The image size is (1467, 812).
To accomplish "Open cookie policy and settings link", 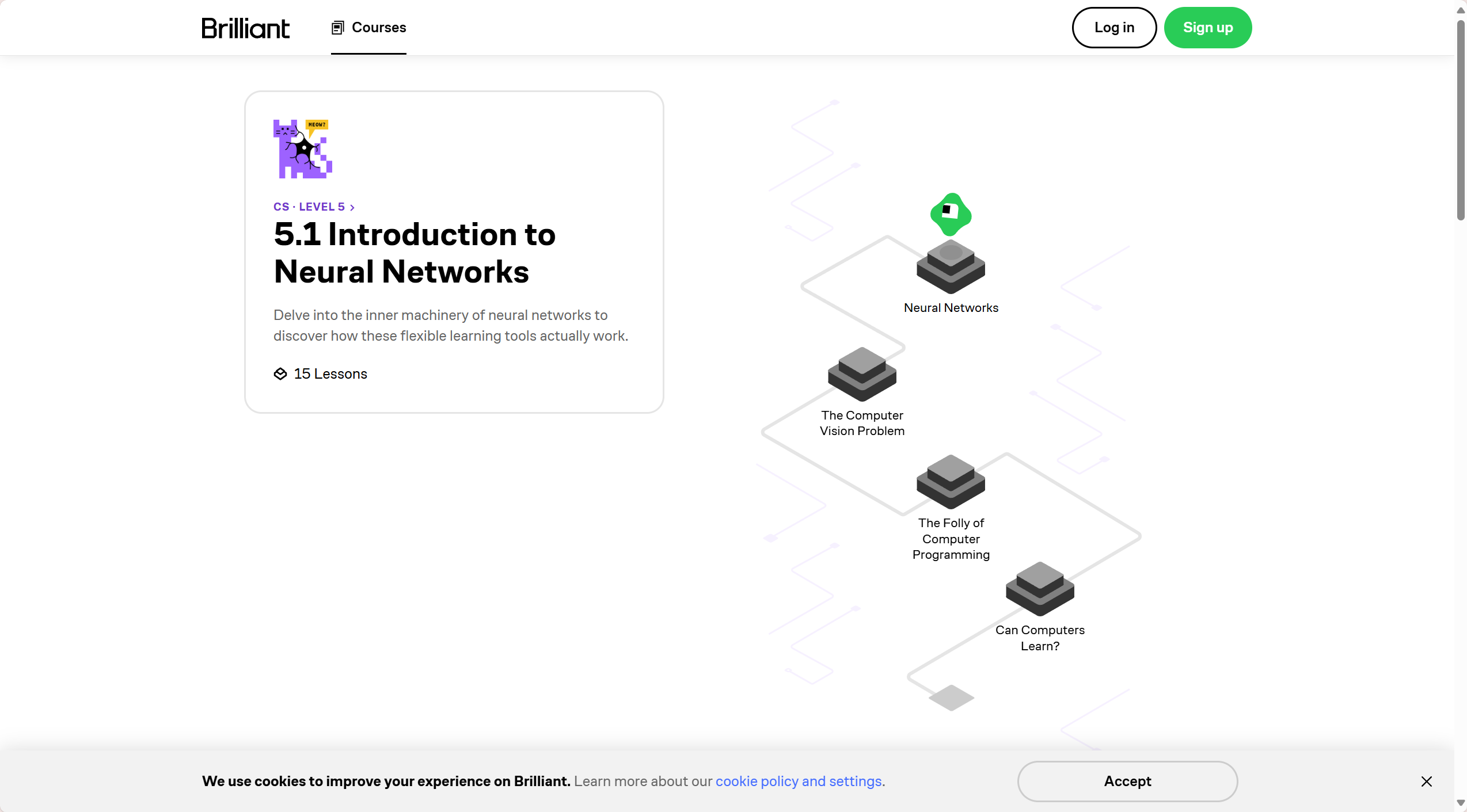I will click(x=799, y=781).
